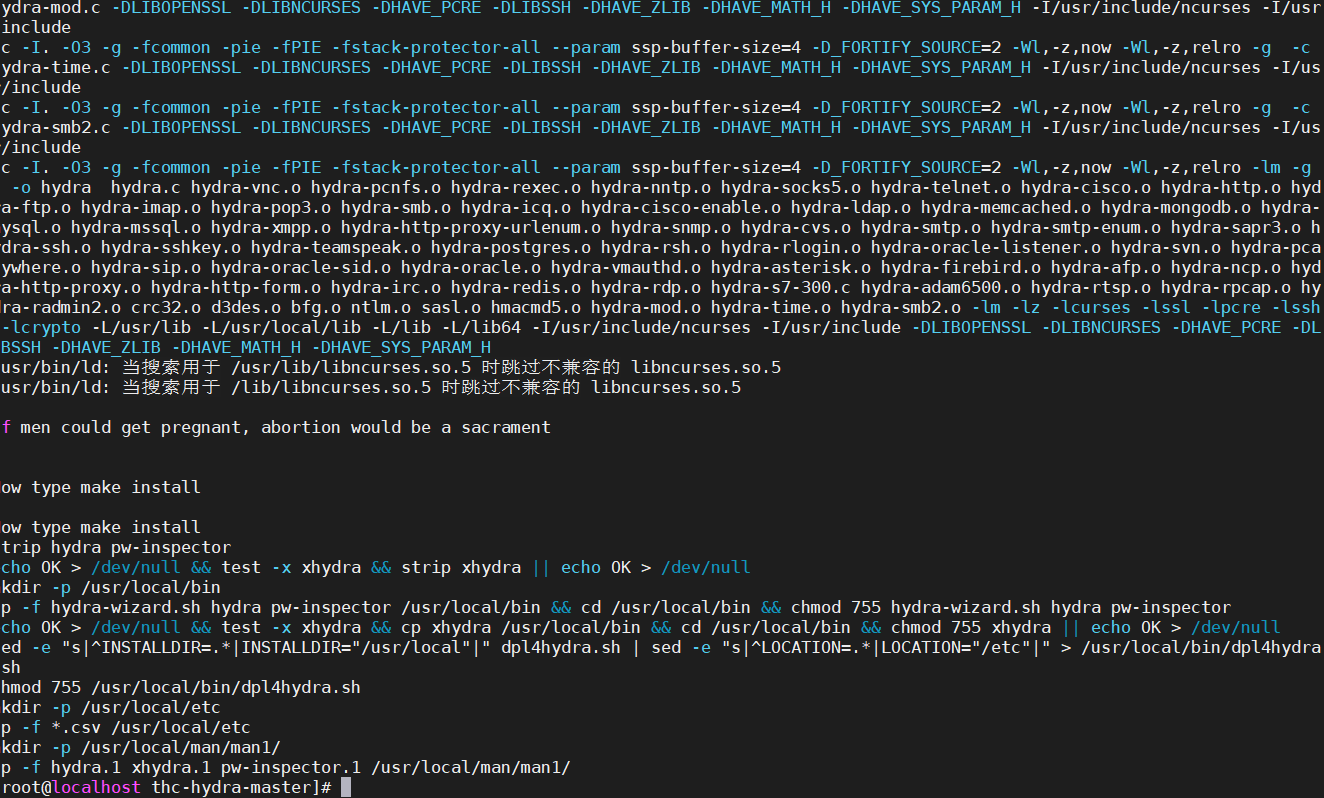
Task: Click 'hydra-redis.o' object file name
Action: [x=516, y=288]
